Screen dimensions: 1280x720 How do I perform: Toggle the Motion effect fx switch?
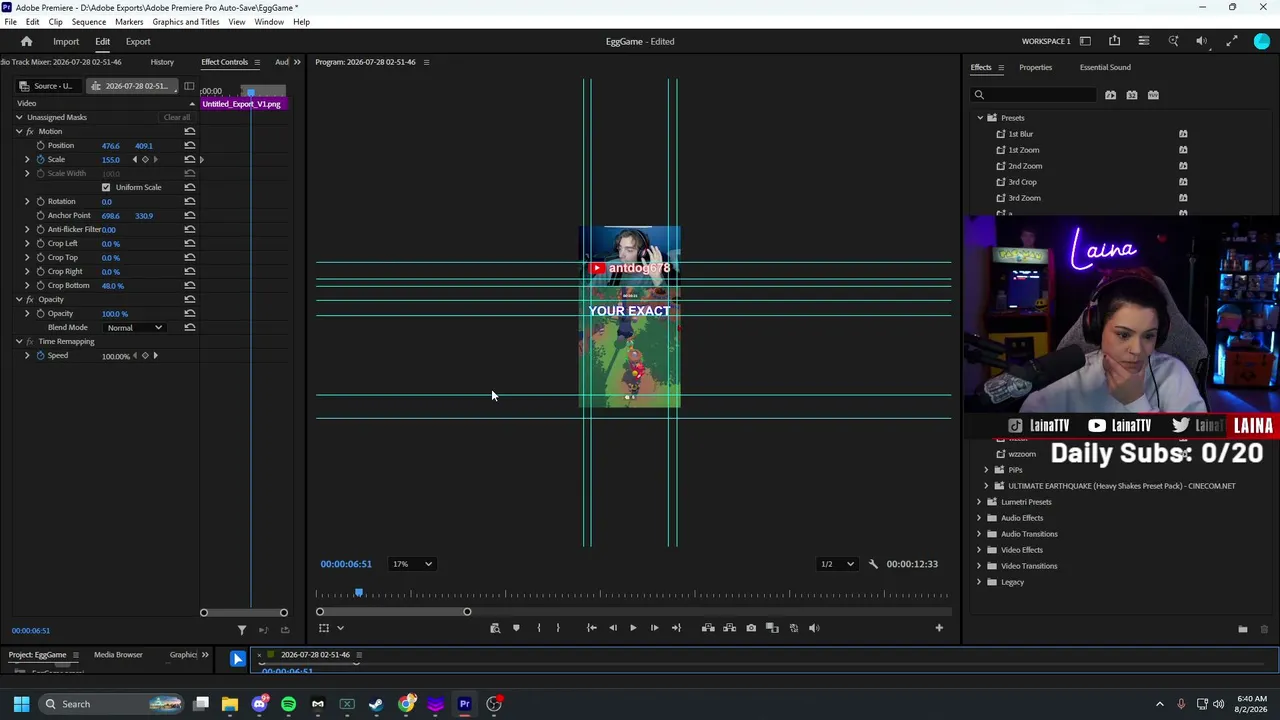pos(30,132)
